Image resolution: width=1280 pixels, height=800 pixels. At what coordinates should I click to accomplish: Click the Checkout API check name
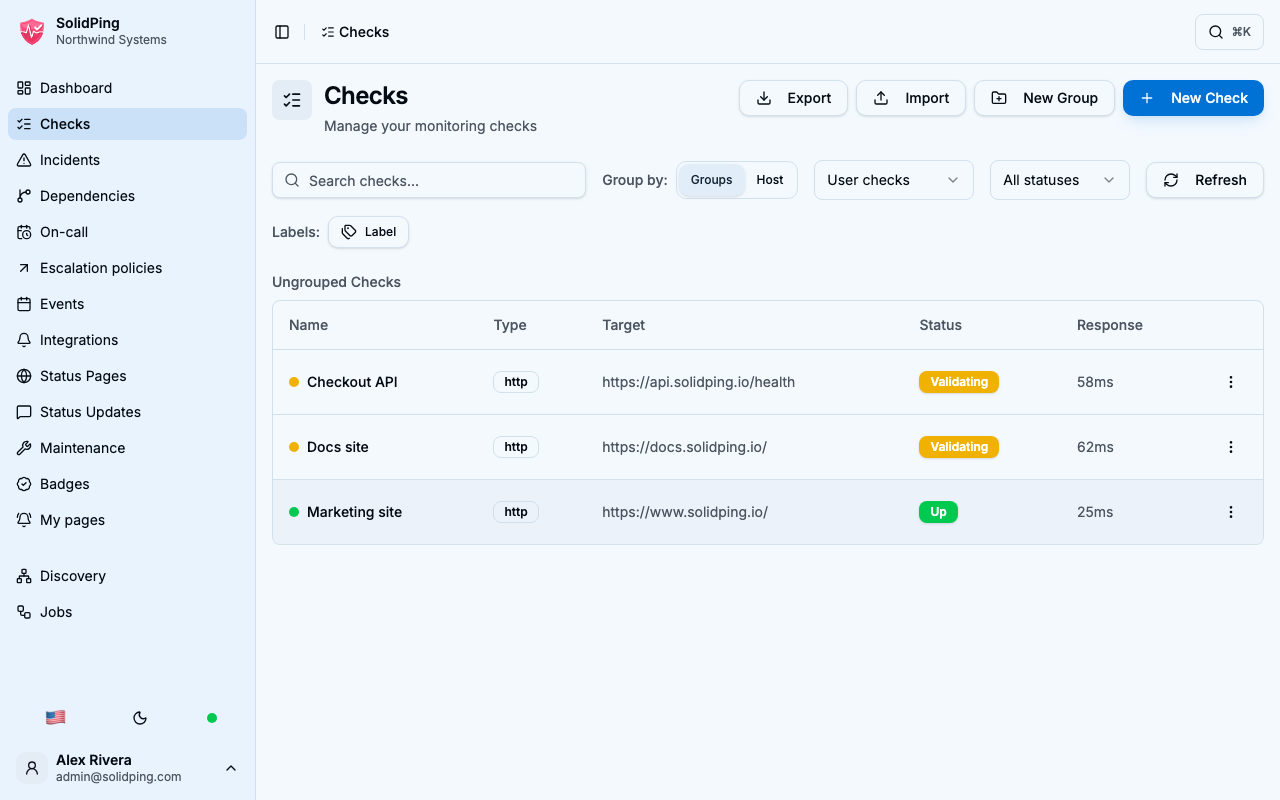(x=352, y=382)
